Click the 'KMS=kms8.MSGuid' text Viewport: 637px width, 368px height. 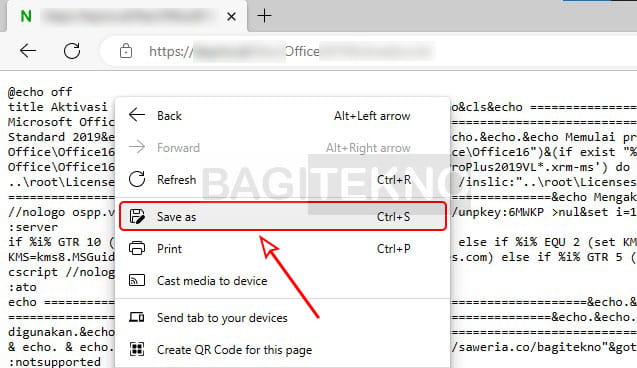coord(61,258)
